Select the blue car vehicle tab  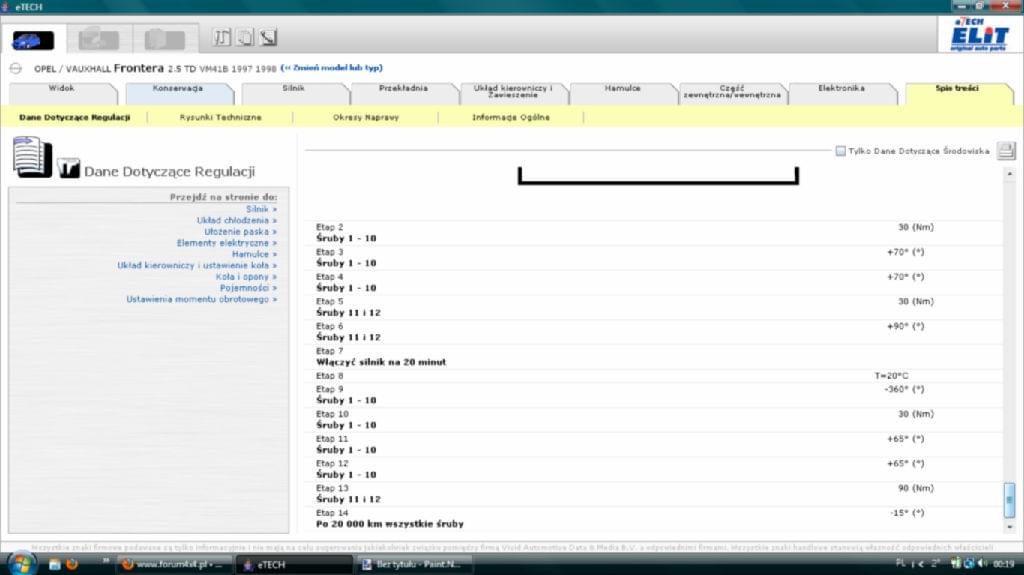pos(33,40)
